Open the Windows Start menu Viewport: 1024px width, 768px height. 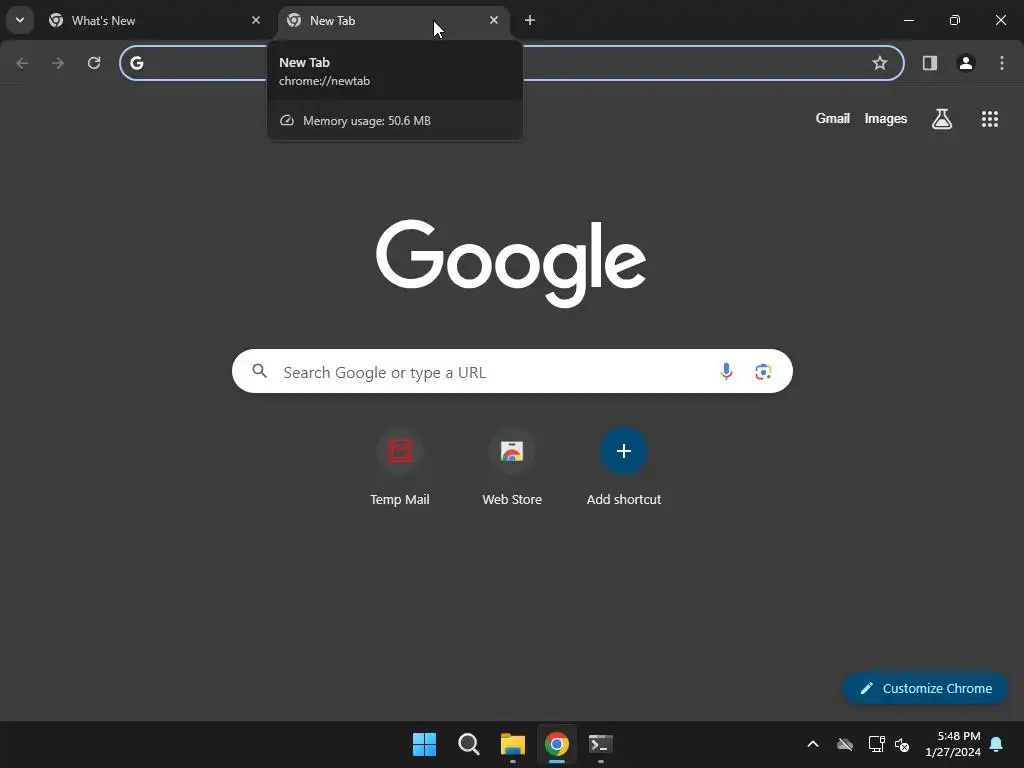point(424,744)
